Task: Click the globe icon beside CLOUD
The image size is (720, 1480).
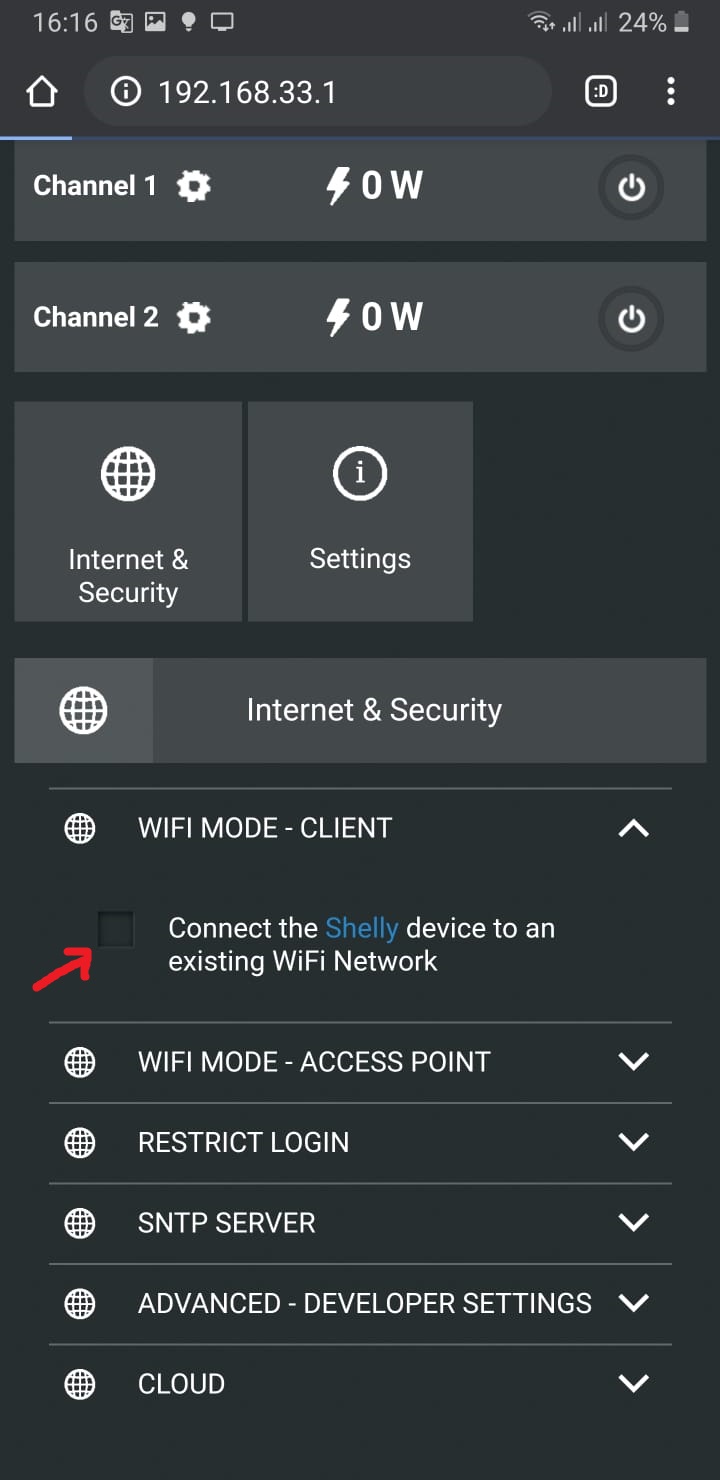Action: (80, 1384)
